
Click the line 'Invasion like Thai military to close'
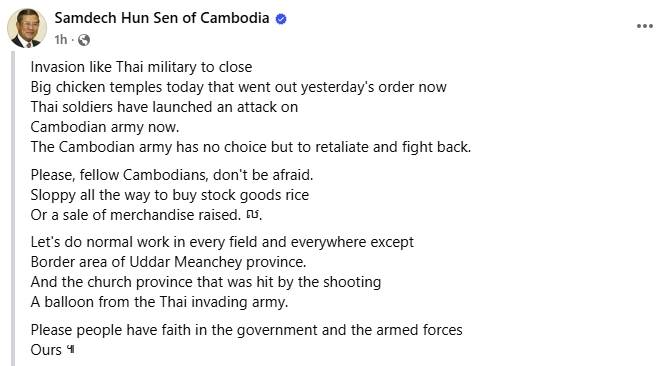coord(141,67)
